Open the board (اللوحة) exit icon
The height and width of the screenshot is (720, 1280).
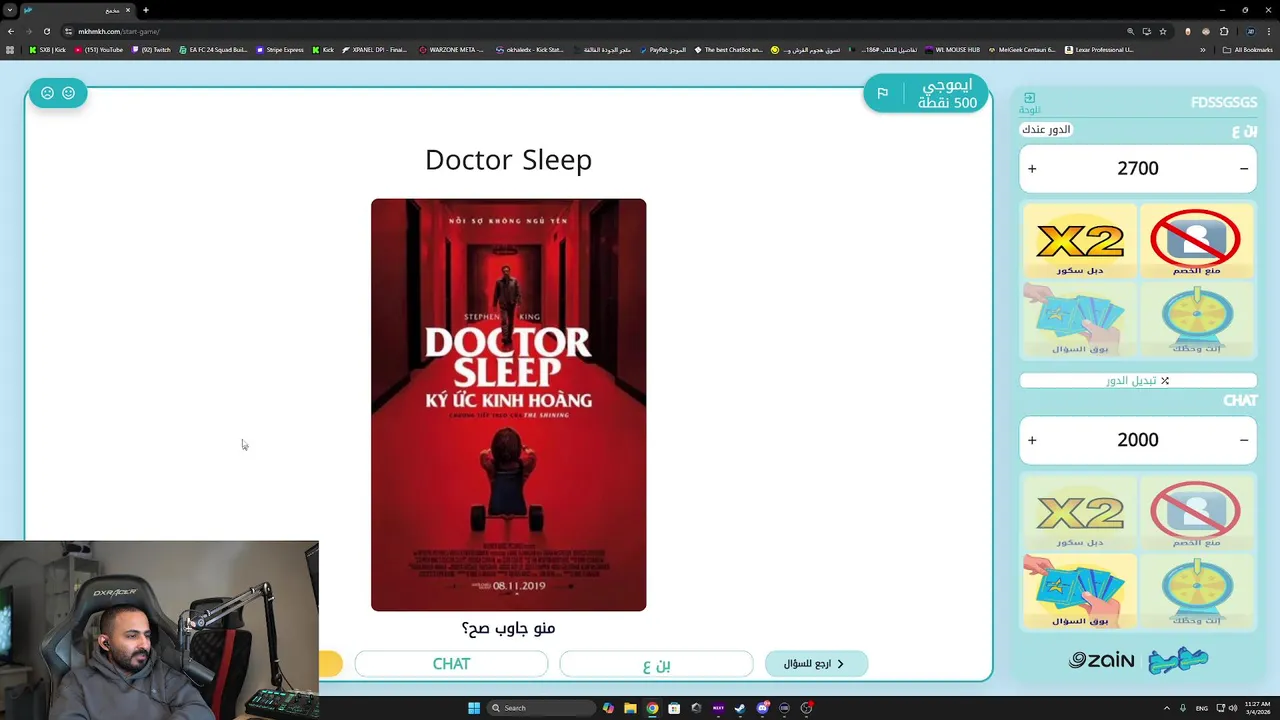[x=1029, y=98]
